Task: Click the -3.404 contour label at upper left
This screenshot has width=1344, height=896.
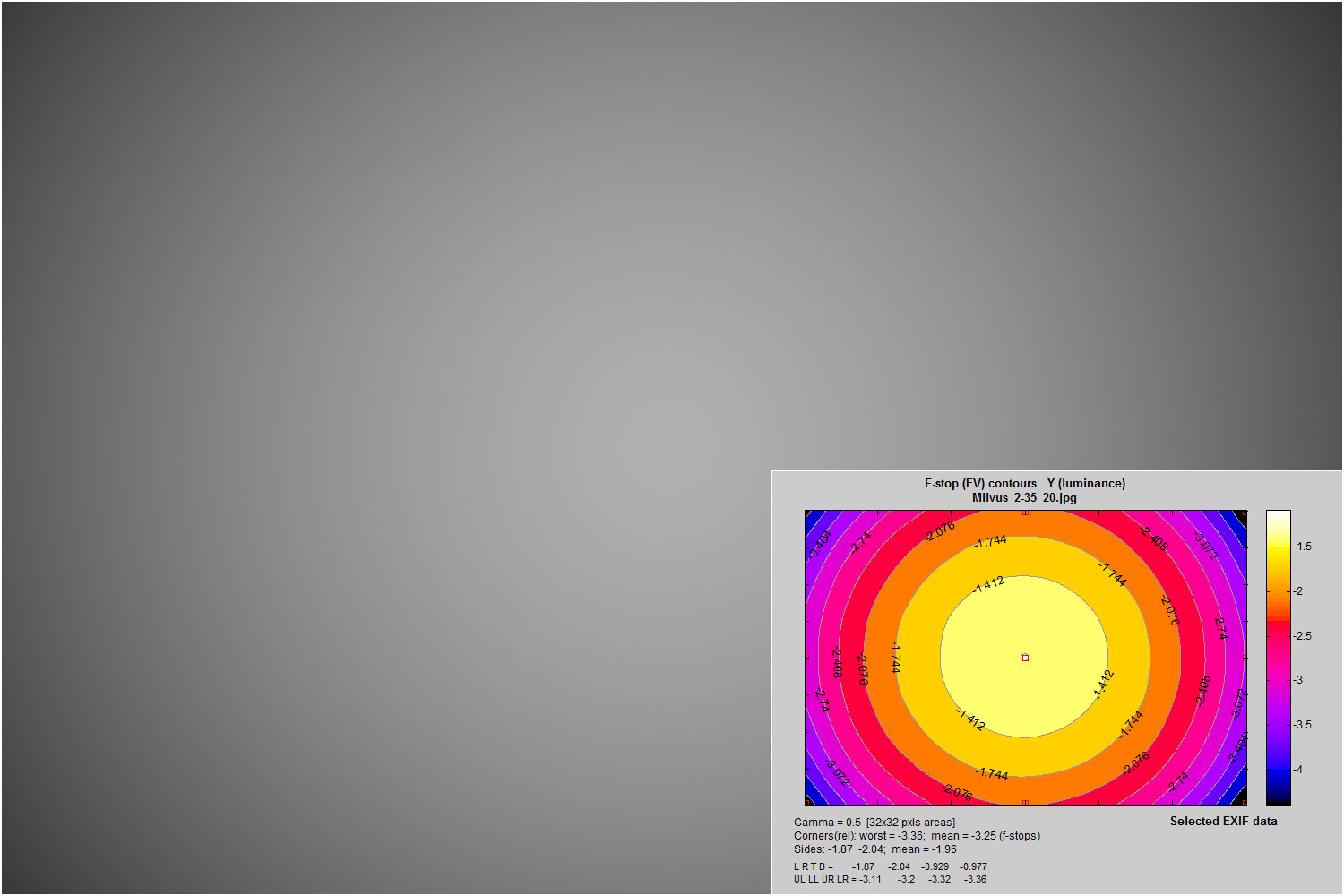Action: coord(820,543)
